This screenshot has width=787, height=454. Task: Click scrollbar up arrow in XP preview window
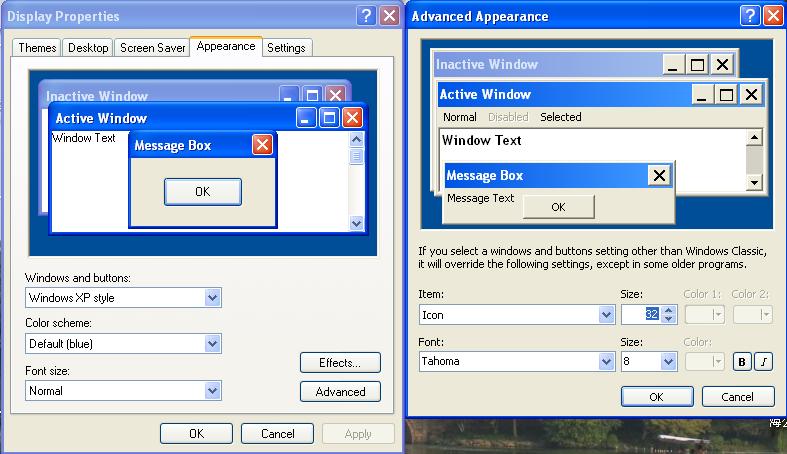coord(356,139)
